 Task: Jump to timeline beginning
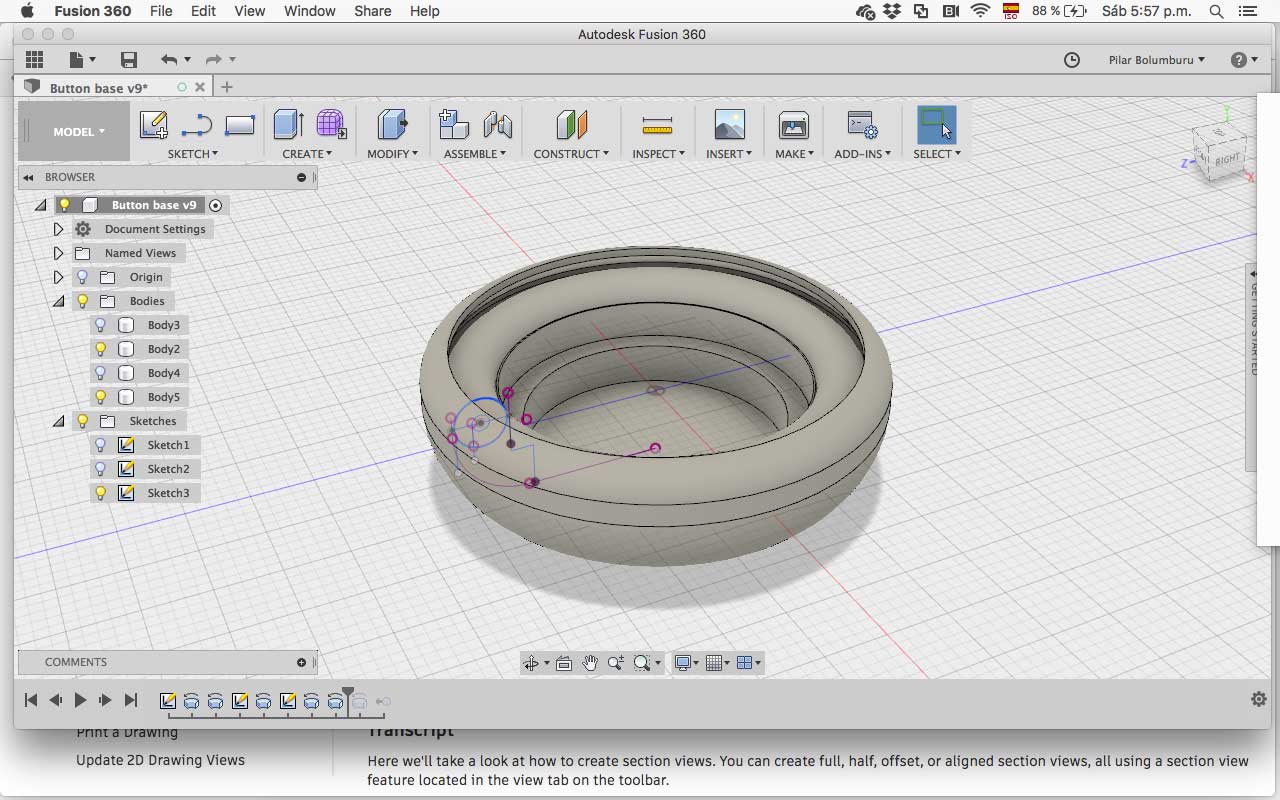coord(31,700)
